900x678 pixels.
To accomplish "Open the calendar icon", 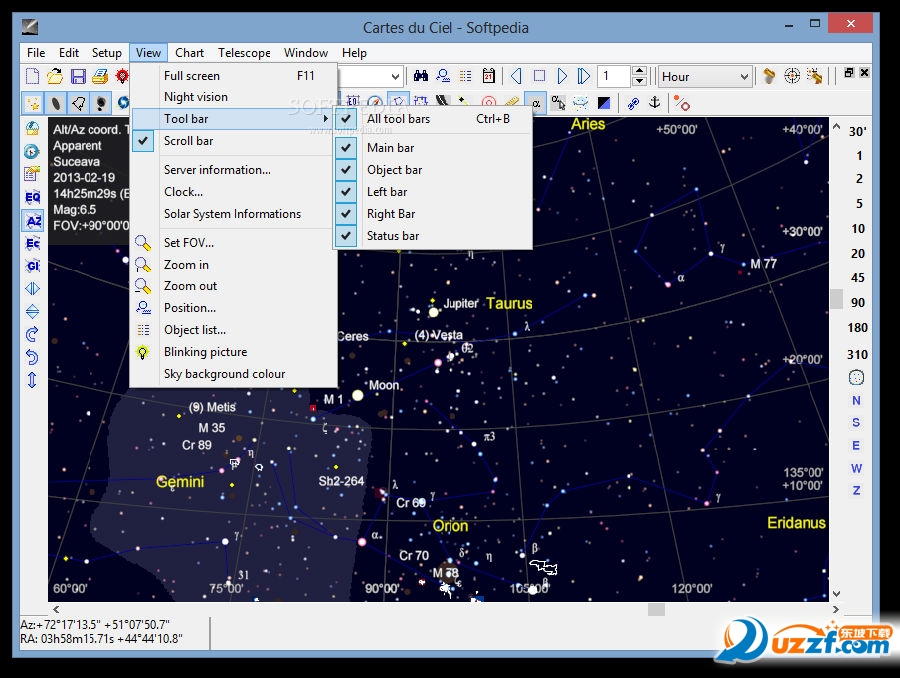I will pos(488,76).
